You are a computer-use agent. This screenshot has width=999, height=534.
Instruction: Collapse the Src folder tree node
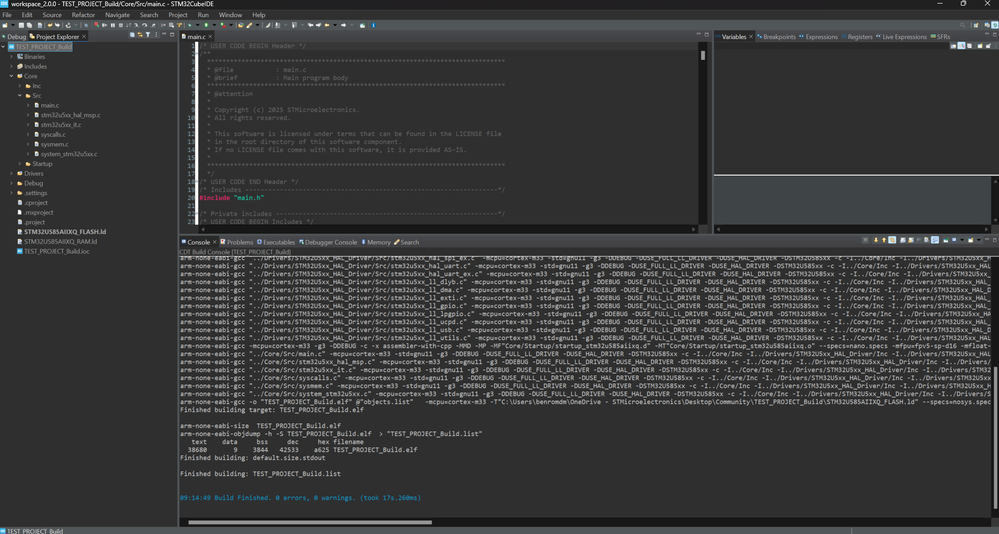point(20,96)
